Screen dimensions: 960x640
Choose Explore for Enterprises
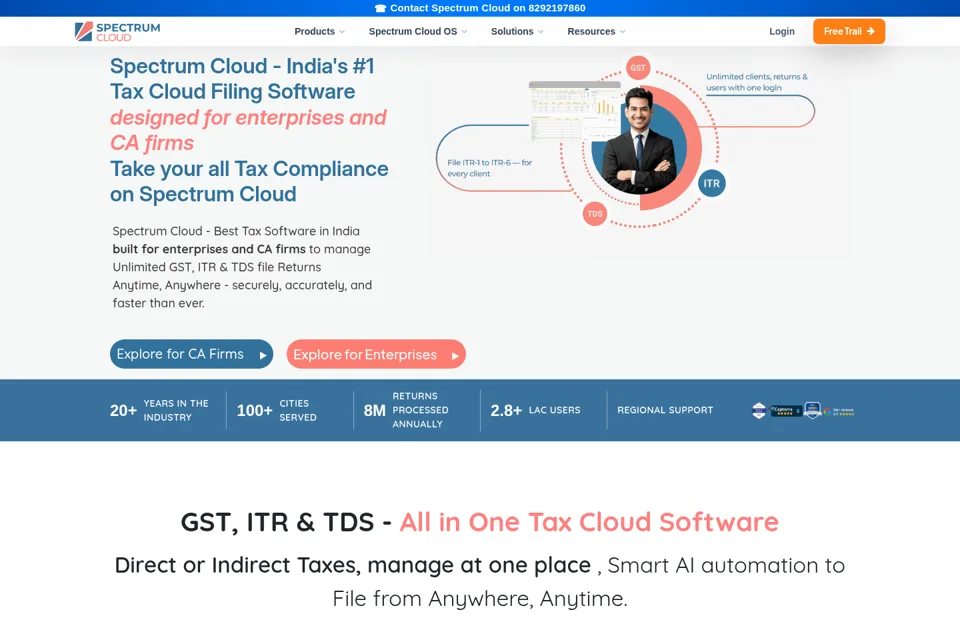tap(376, 354)
